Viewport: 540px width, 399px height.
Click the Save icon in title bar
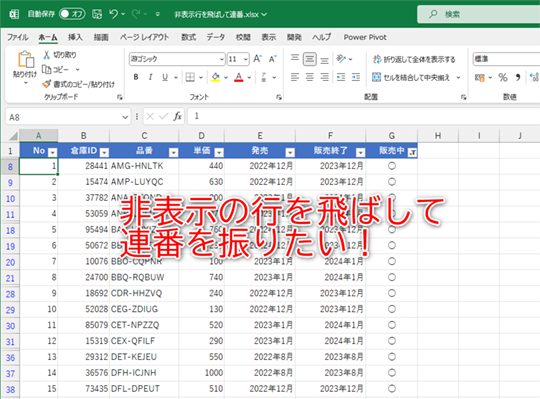[x=97, y=14]
